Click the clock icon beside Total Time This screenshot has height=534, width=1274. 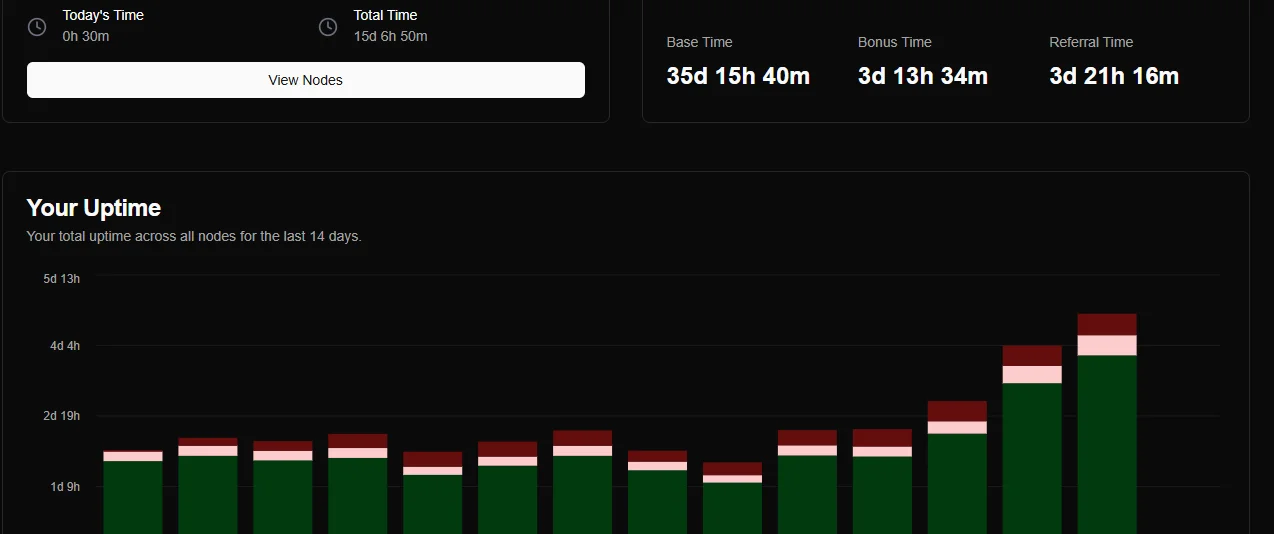(x=328, y=27)
